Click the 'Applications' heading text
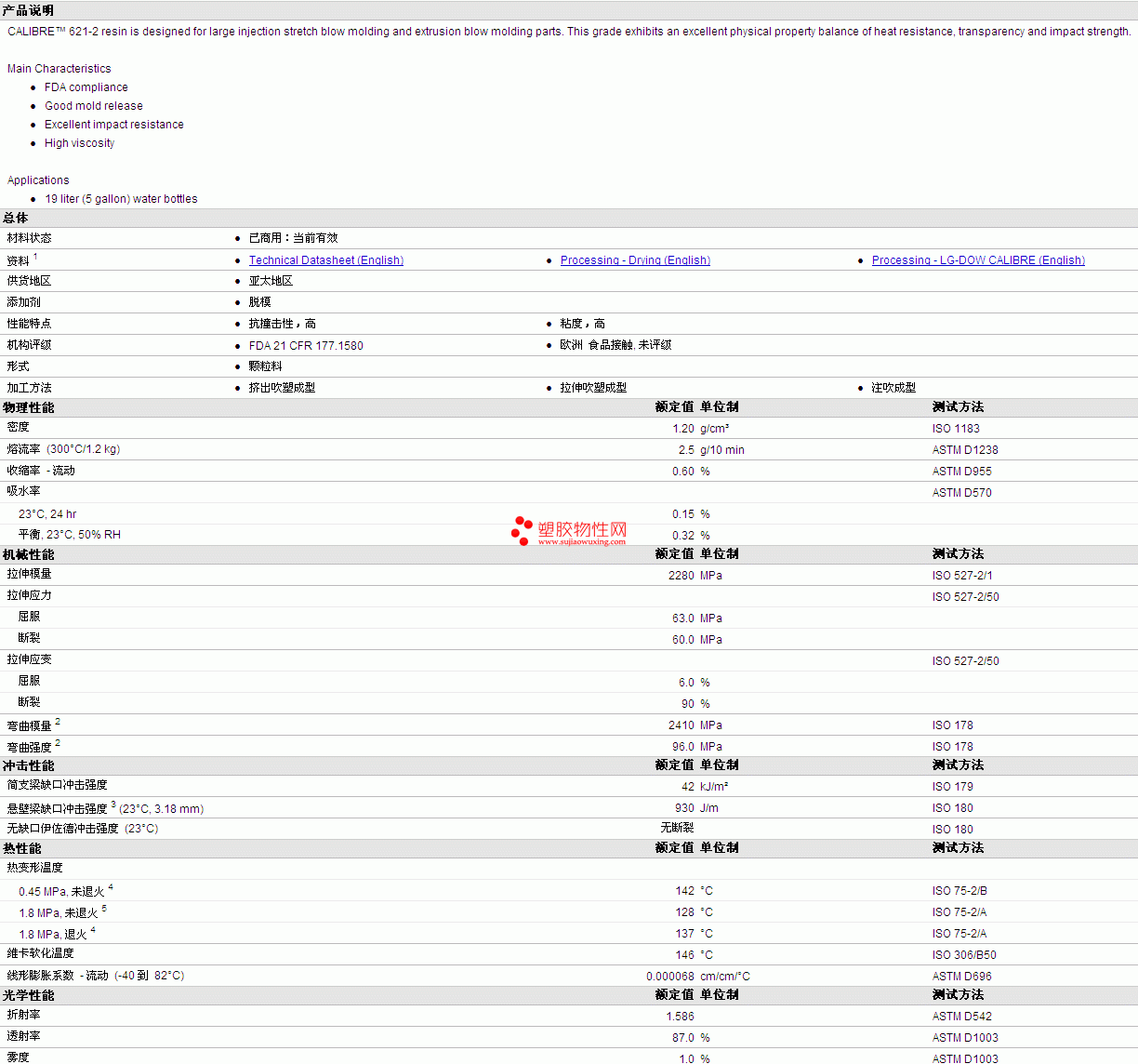 click(x=38, y=180)
